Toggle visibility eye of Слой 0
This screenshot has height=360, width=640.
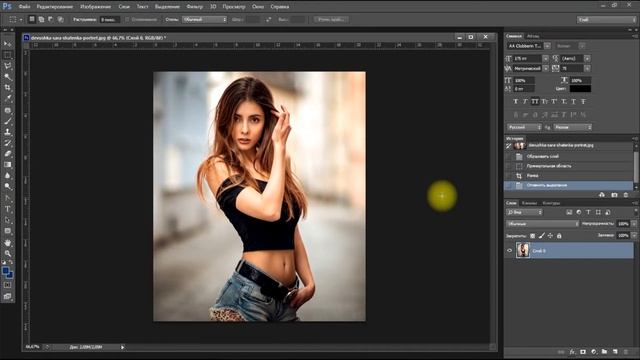(x=509, y=251)
